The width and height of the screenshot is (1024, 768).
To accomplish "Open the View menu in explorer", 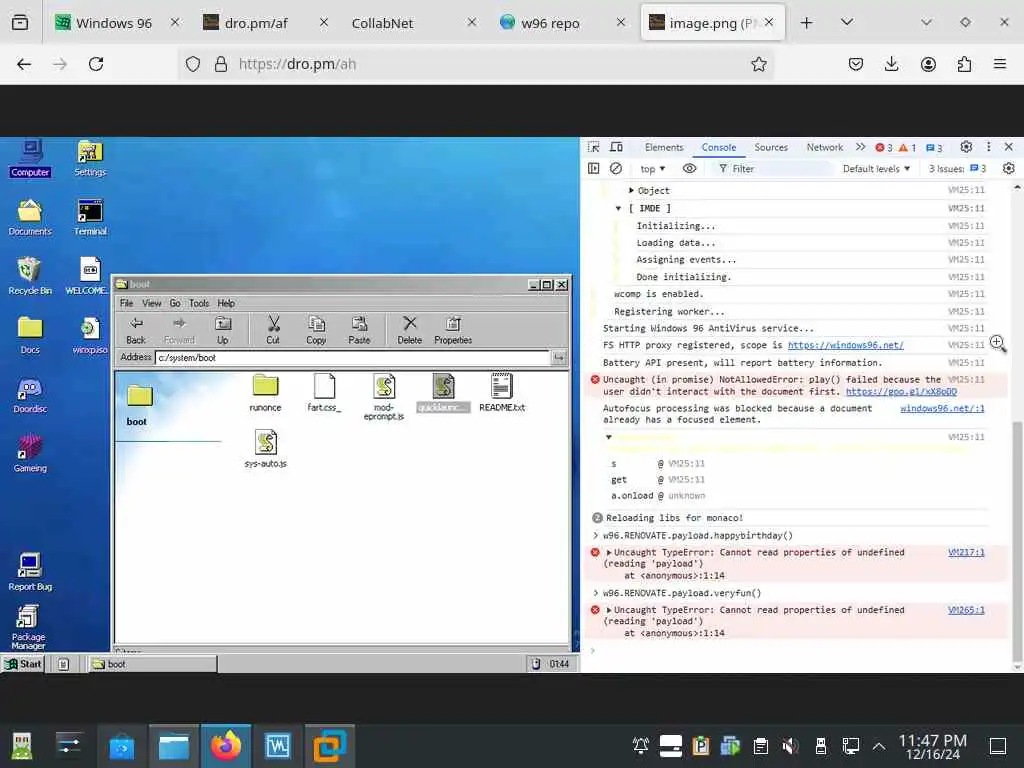I will point(152,303).
